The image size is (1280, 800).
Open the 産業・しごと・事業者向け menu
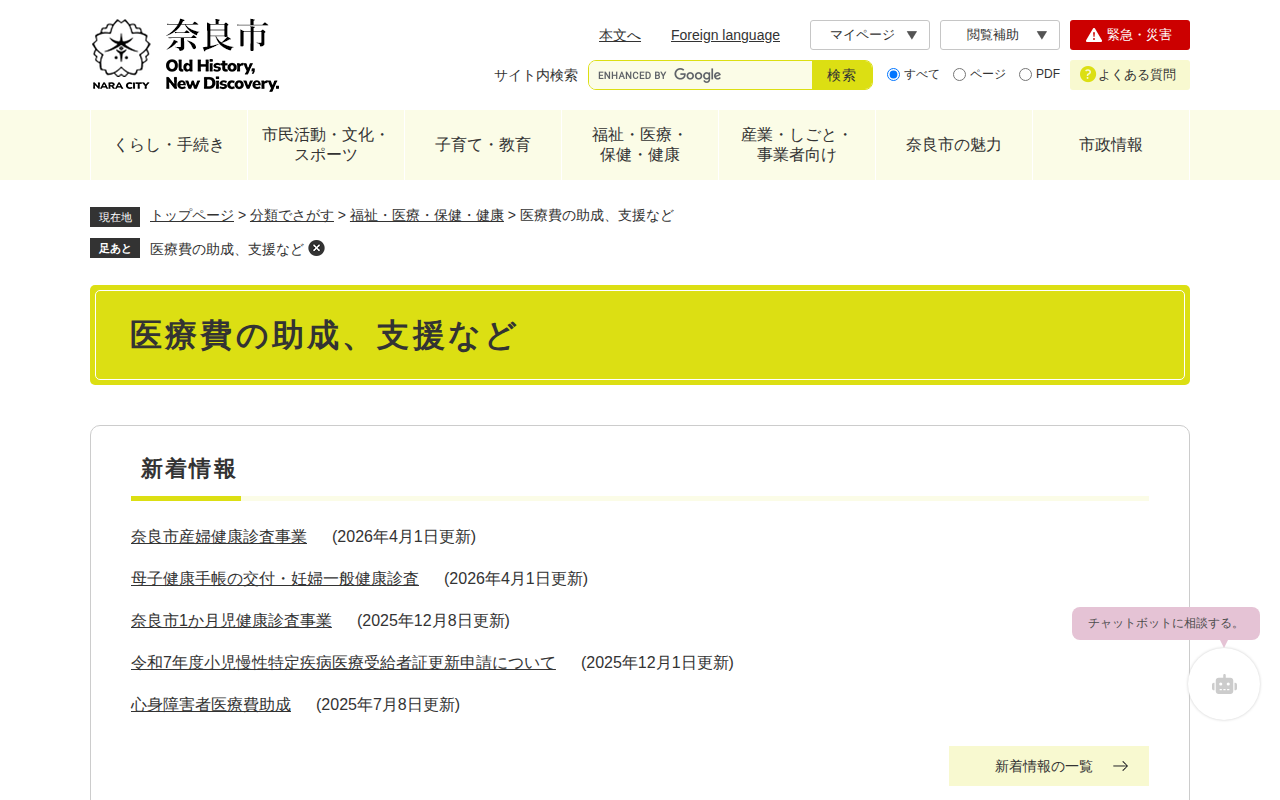pos(797,145)
